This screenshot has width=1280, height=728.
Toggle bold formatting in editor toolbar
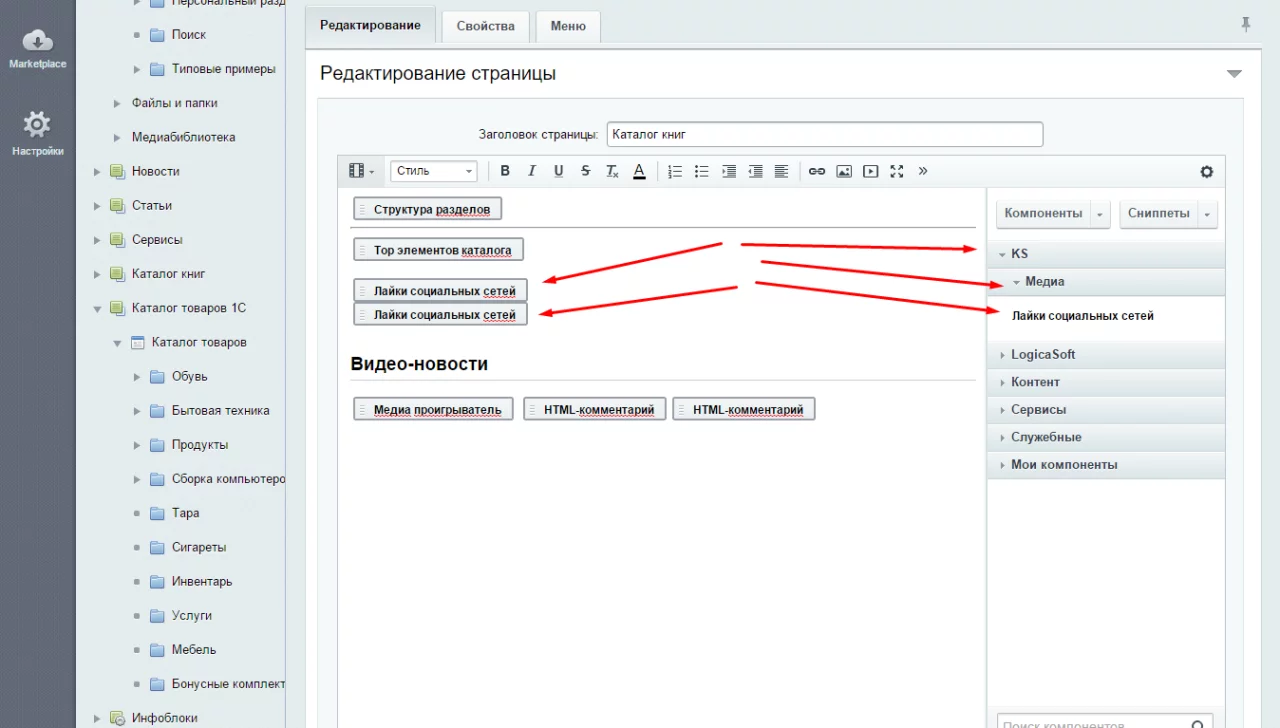tap(505, 171)
